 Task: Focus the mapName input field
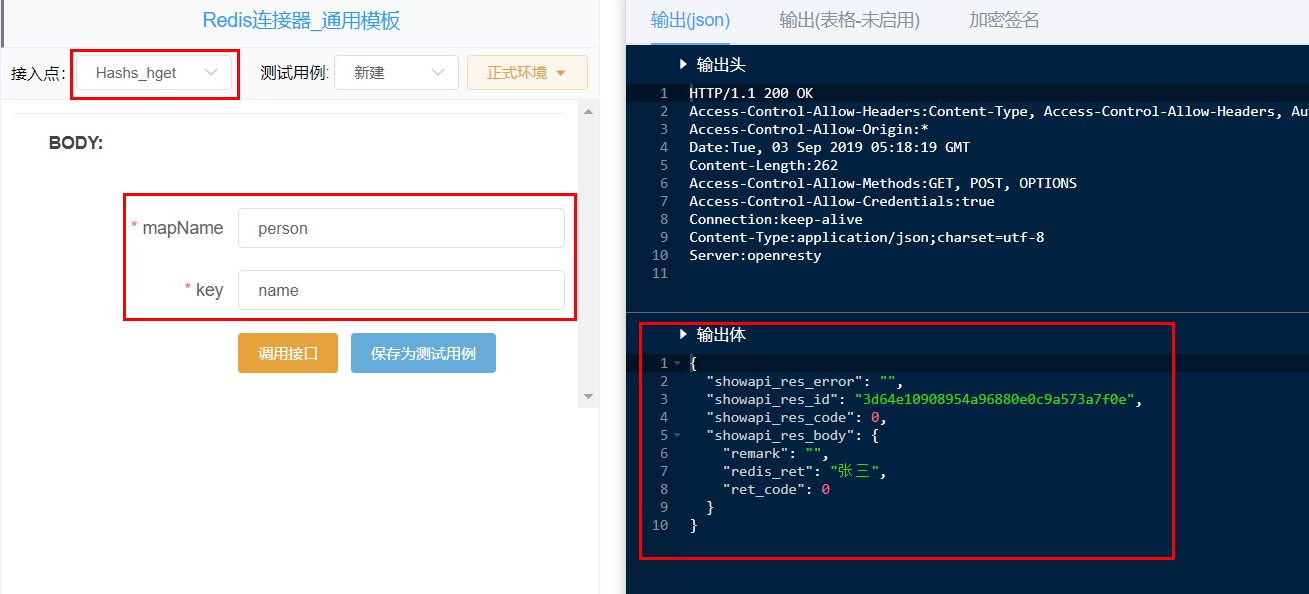401,228
